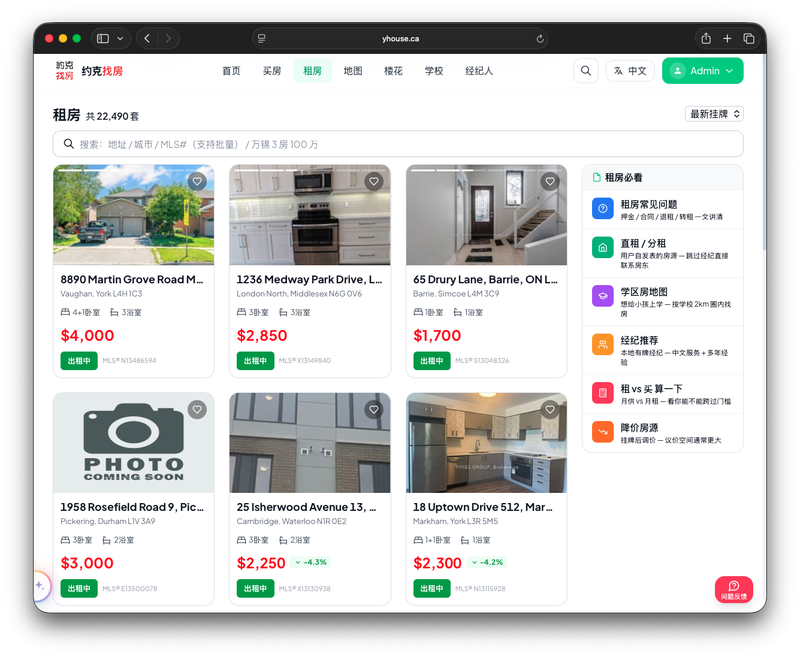Open the sidebar tab group dropdown arrow
800x657 pixels.
[120, 38]
